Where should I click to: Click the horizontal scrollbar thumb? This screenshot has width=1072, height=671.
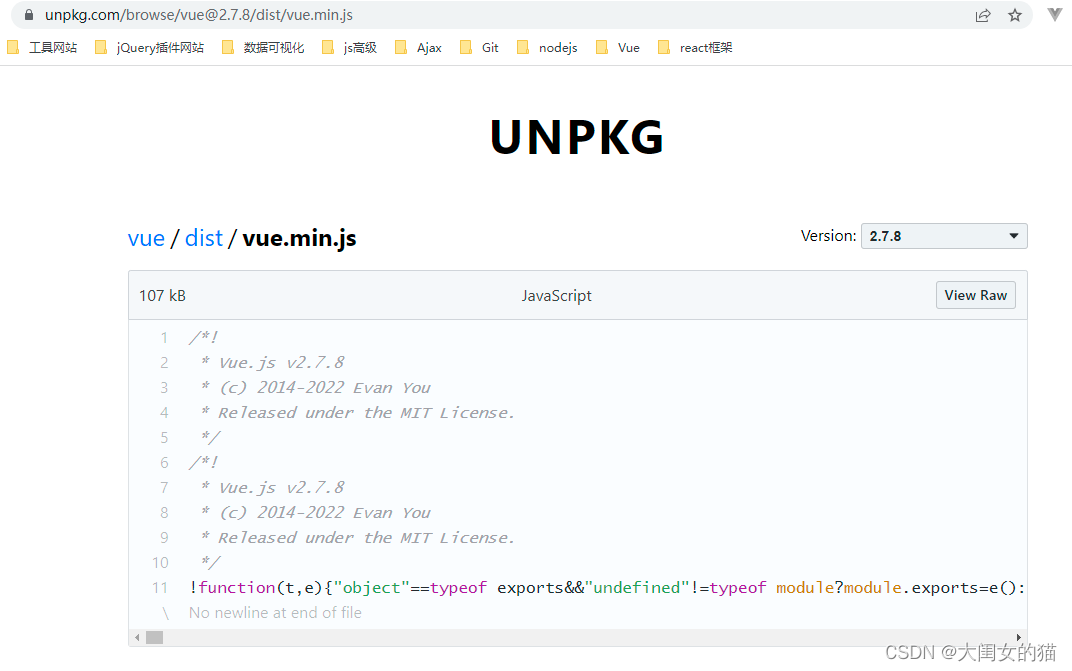(155, 637)
